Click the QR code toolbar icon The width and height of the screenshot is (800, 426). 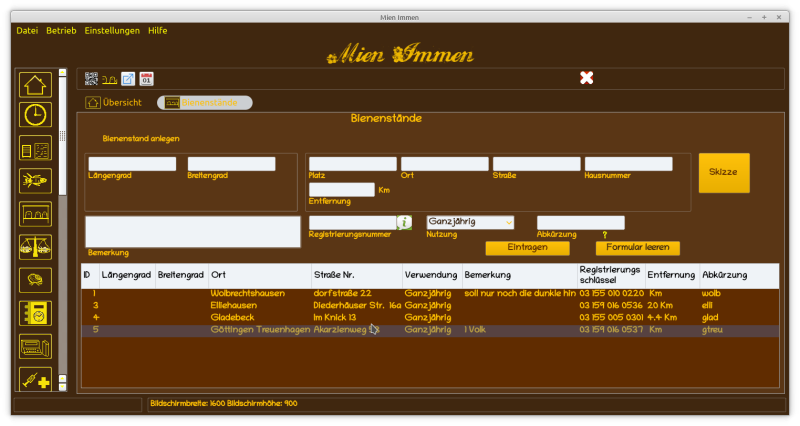(91, 78)
